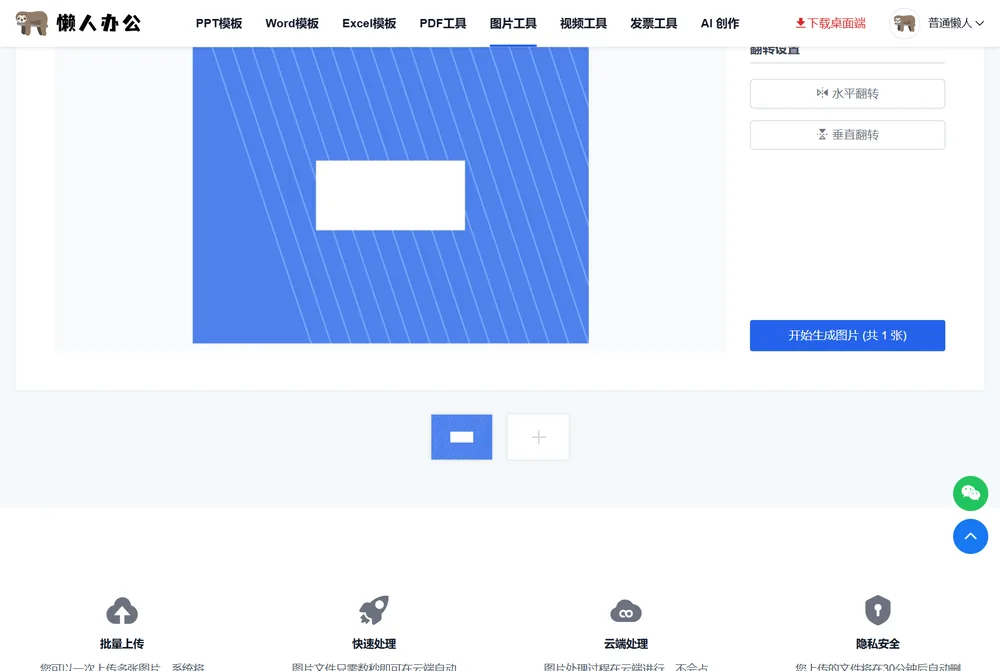This screenshot has height=671, width=1000.
Task: Open the Excel模板 menu
Action: 369,24
